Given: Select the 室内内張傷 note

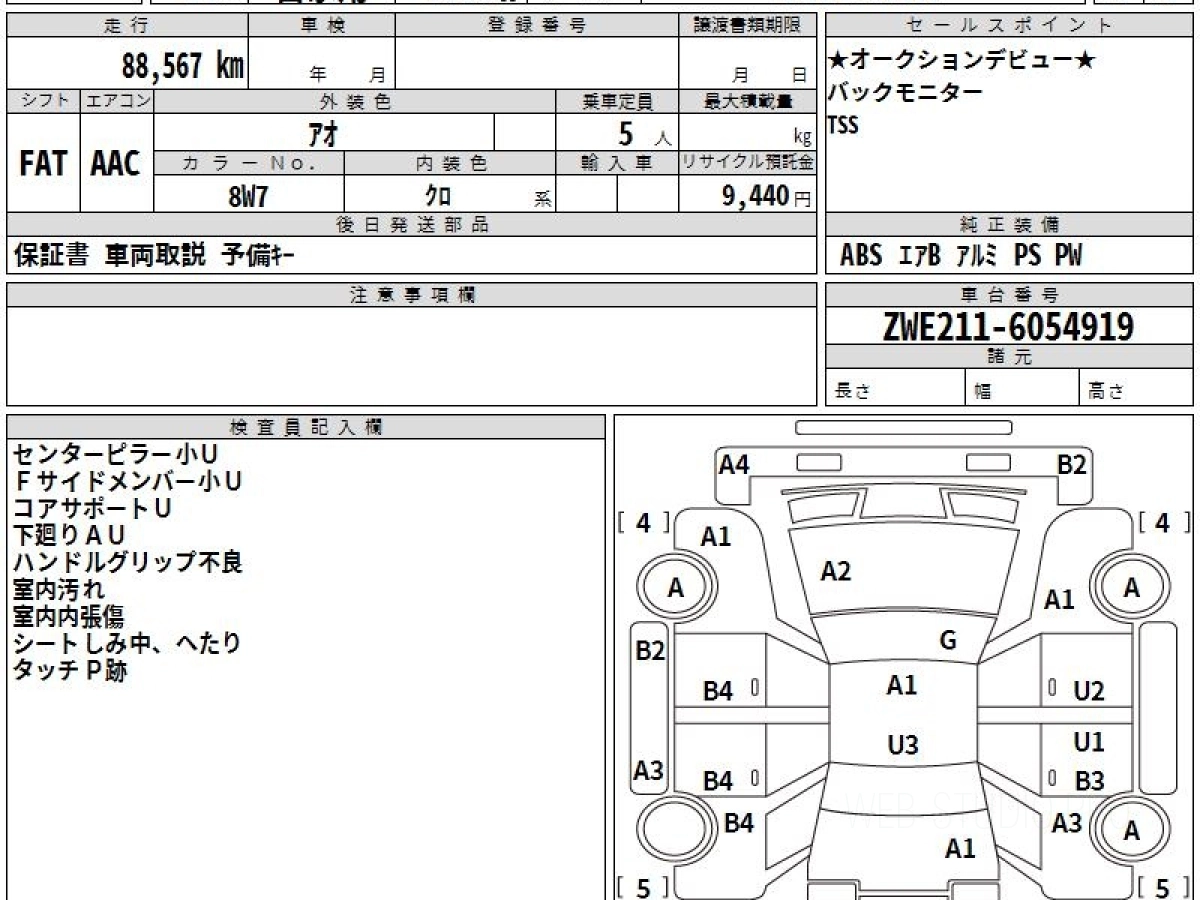Looking at the screenshot, I should 69,616.
